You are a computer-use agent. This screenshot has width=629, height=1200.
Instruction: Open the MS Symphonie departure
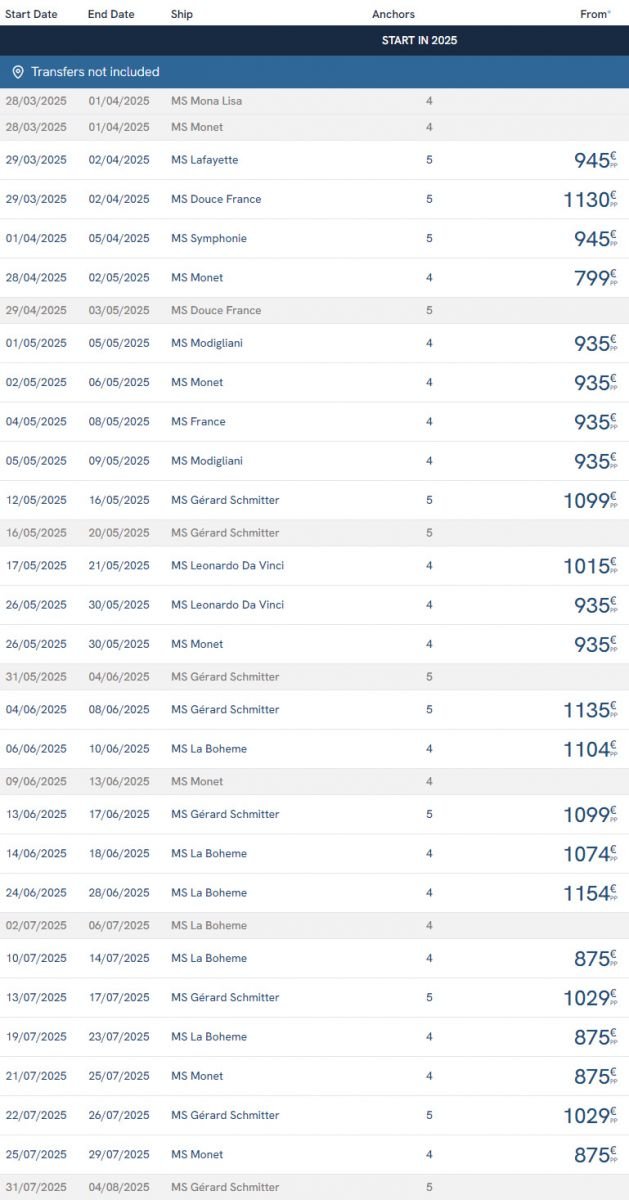(x=208, y=239)
